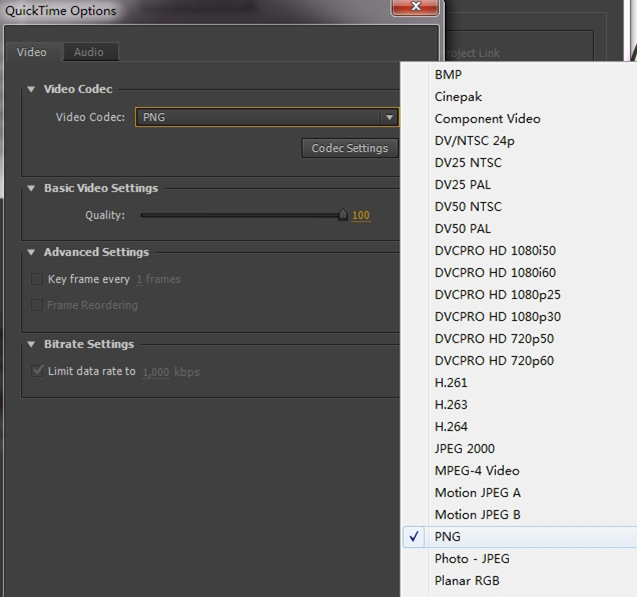Click the Quality value 100
This screenshot has width=637, height=597.
point(361,215)
